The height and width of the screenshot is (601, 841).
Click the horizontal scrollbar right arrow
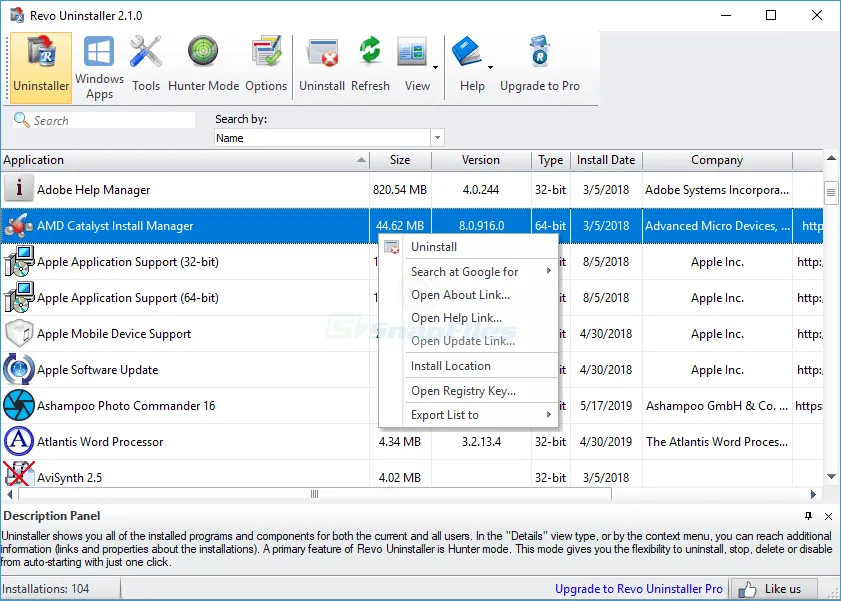pos(813,494)
